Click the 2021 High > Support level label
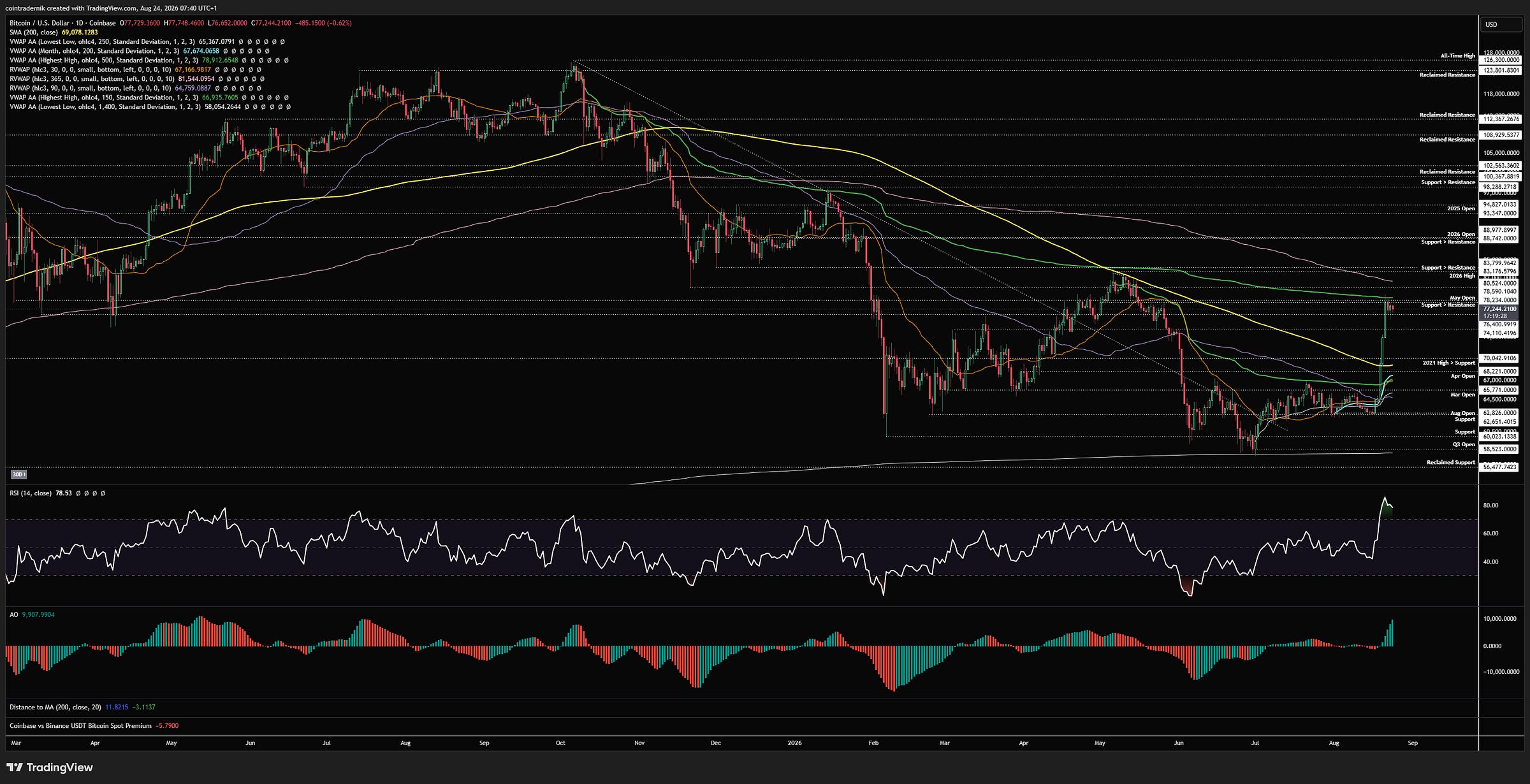Screen dimensions: 1530x784 pyautogui.click(x=1449, y=363)
